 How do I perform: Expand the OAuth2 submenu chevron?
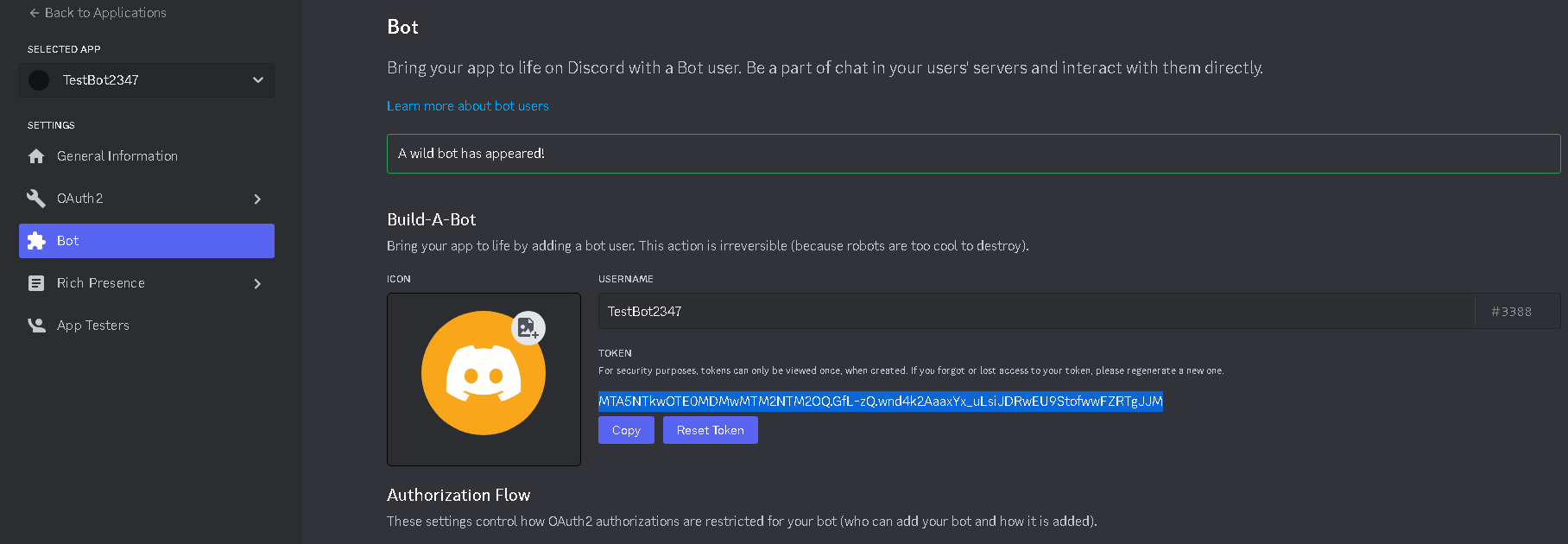click(x=257, y=199)
